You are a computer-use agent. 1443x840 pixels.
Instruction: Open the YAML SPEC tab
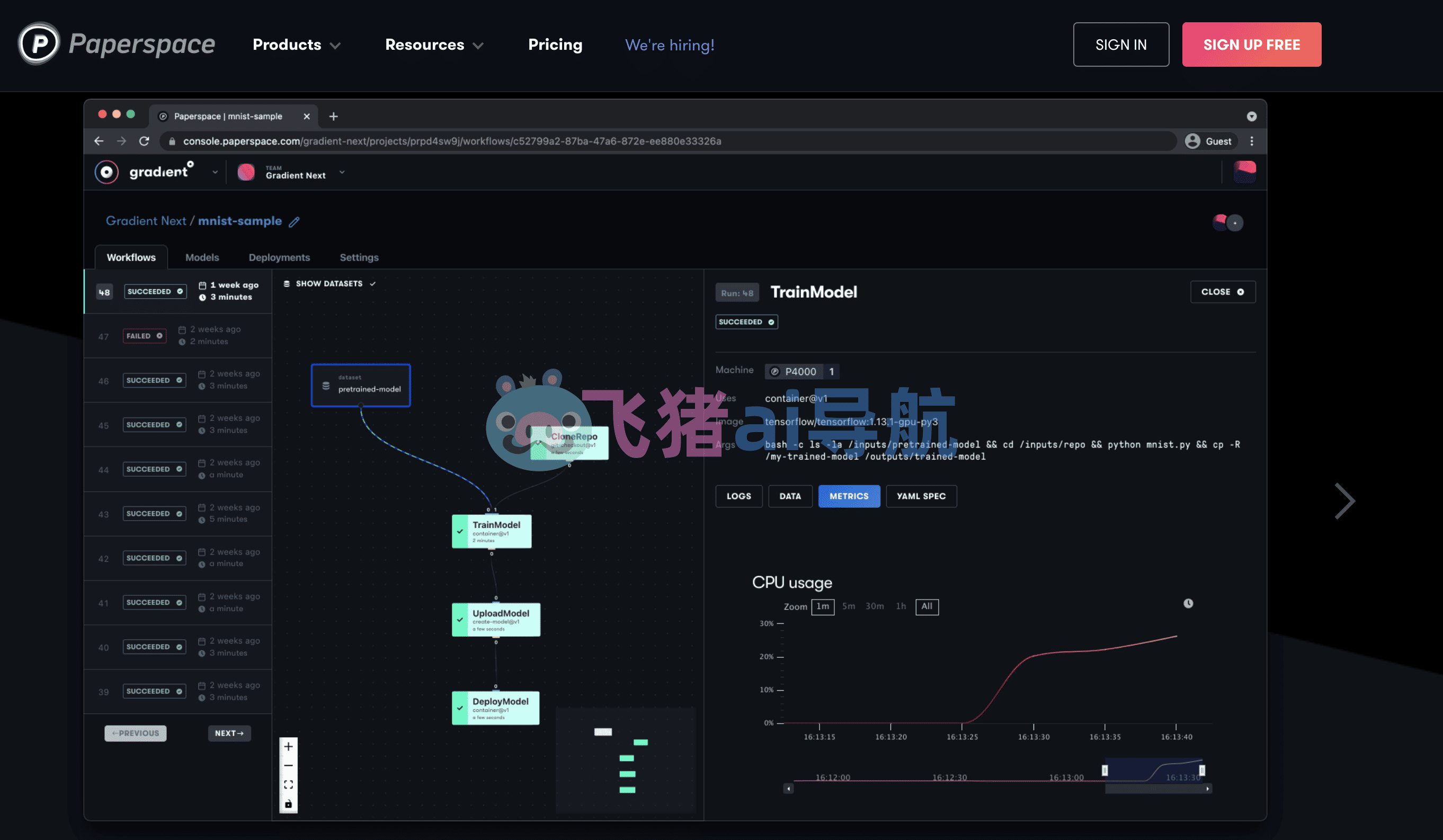[921, 496]
